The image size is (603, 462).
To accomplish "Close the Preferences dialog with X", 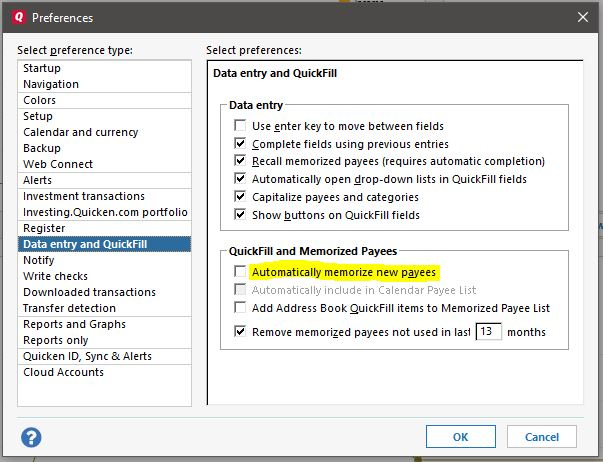I will click(583, 17).
